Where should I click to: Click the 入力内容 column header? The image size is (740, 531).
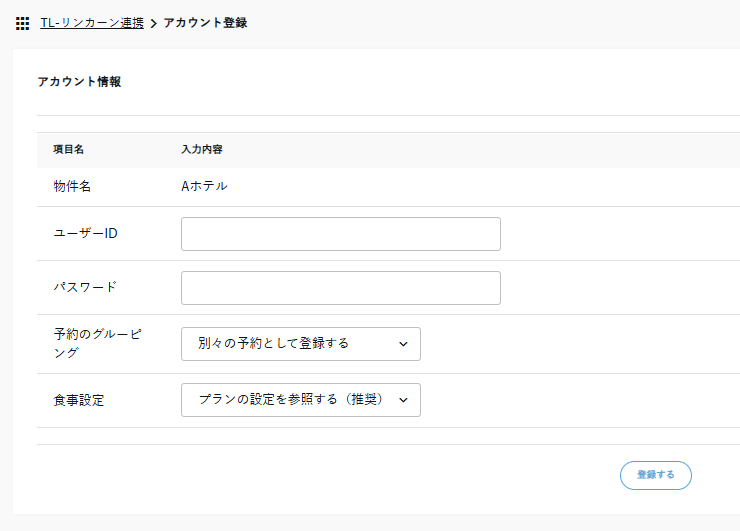point(201,149)
